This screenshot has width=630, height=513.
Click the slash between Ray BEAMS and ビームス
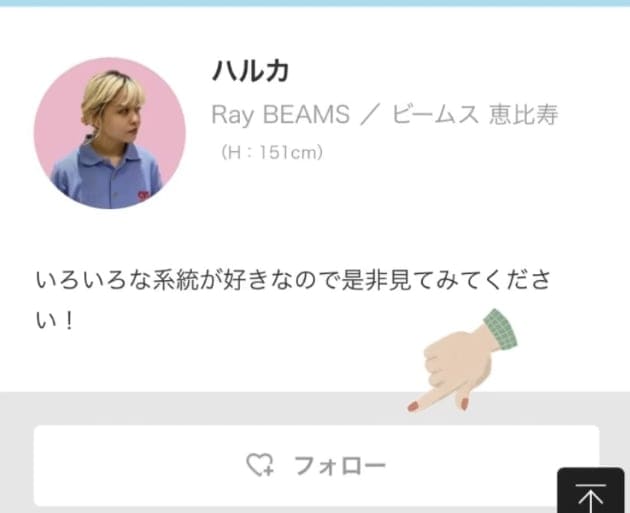(370, 115)
